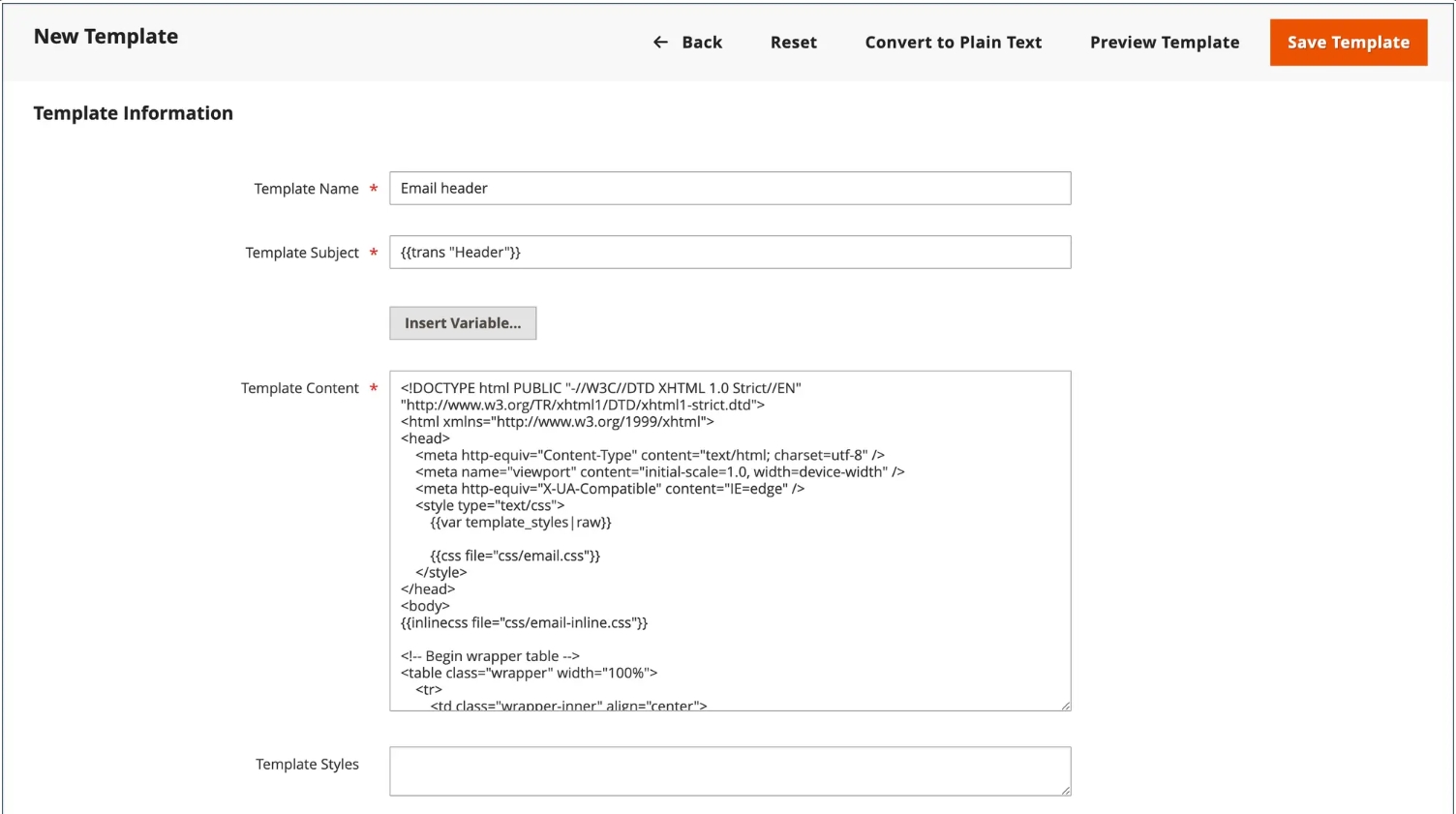Click the '{{var template_styles|raw}}' line
The image size is (1456, 814).
pyautogui.click(x=521, y=523)
